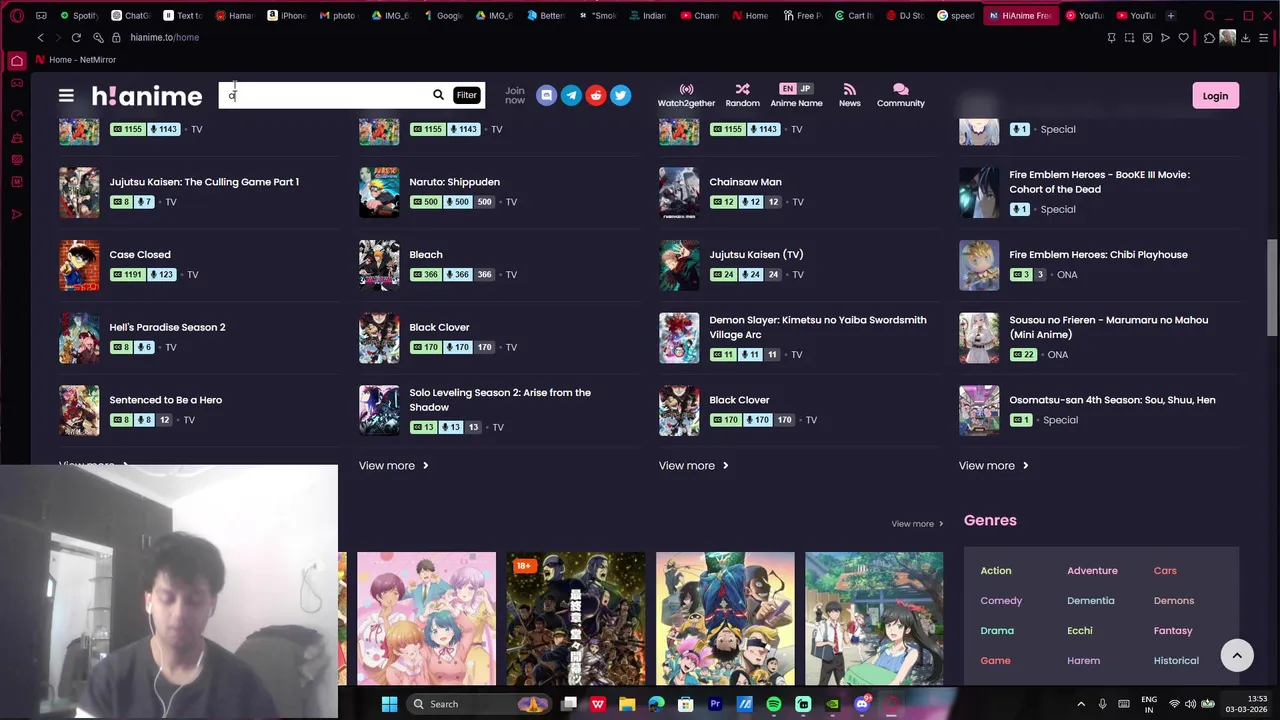Switch to the DJ Studio browser tab
Screen dimensions: 1280x720
pyautogui.click(x=905, y=15)
